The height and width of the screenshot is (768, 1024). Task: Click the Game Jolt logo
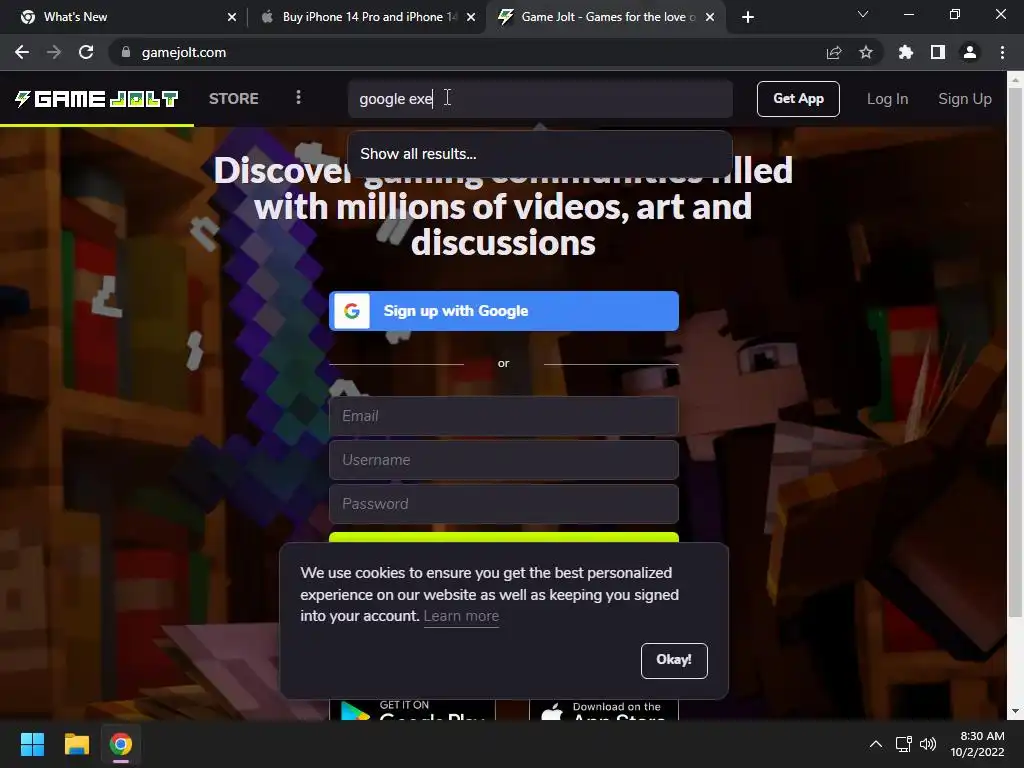coord(97,99)
